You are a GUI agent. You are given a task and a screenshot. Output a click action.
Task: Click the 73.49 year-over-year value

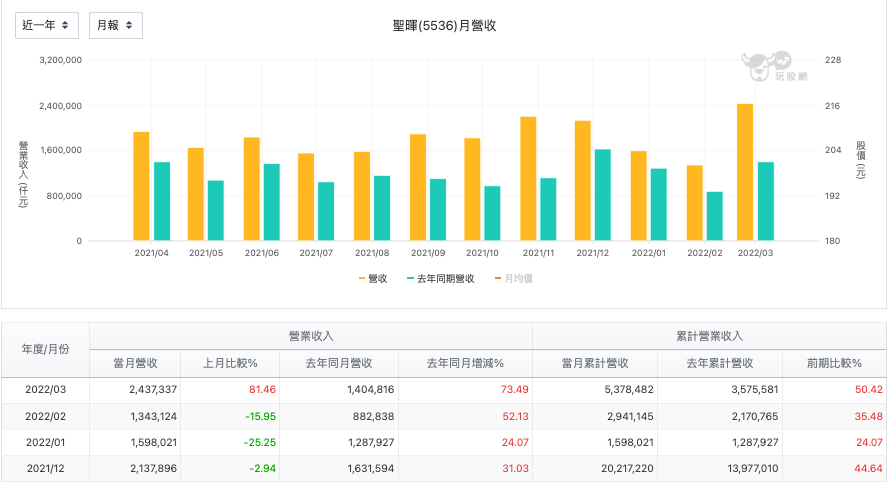click(515, 390)
